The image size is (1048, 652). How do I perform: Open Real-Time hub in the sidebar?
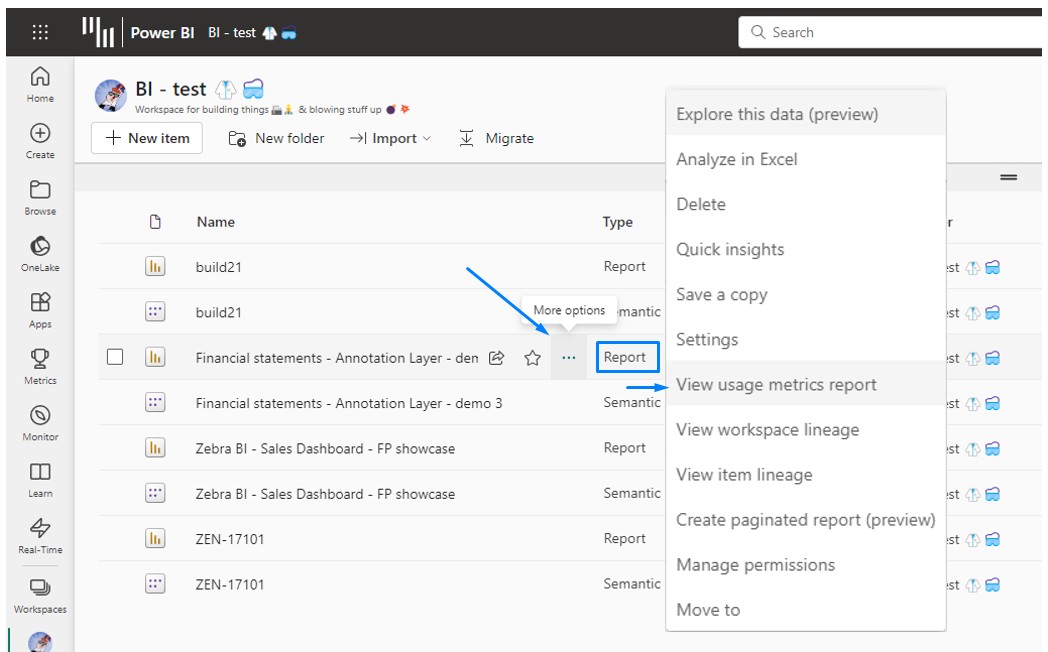(40, 535)
